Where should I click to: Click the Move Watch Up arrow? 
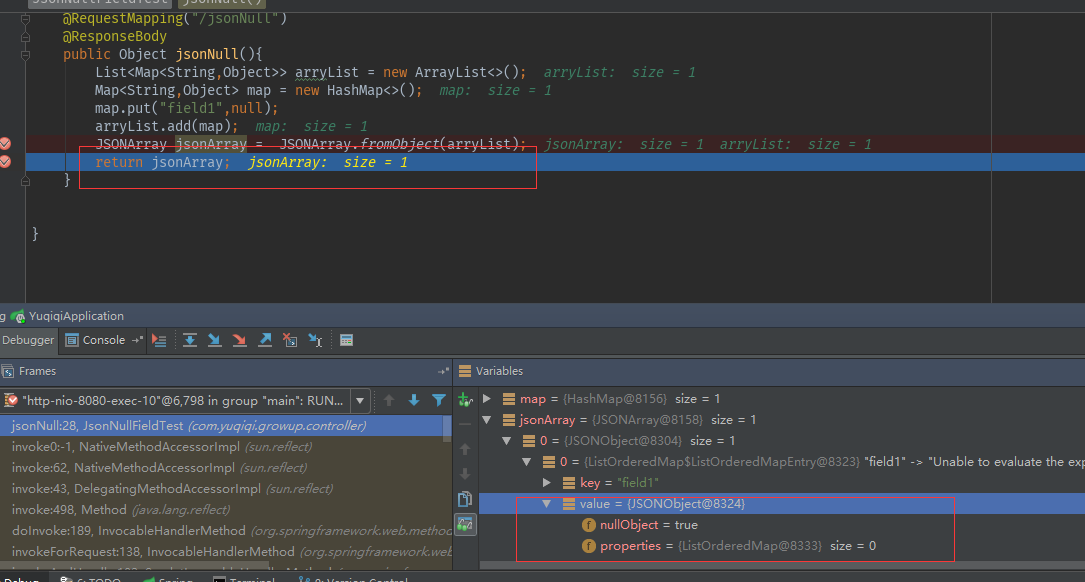465,449
